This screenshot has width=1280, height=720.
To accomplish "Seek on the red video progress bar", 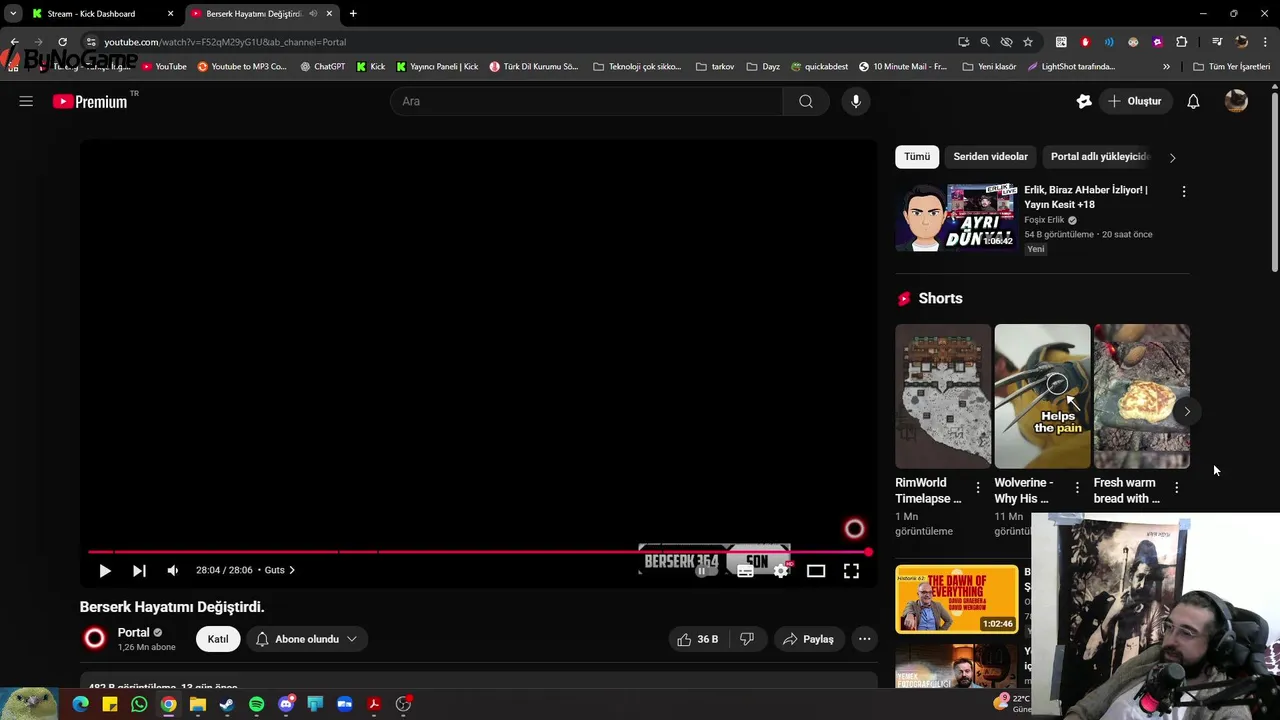I will point(478,551).
